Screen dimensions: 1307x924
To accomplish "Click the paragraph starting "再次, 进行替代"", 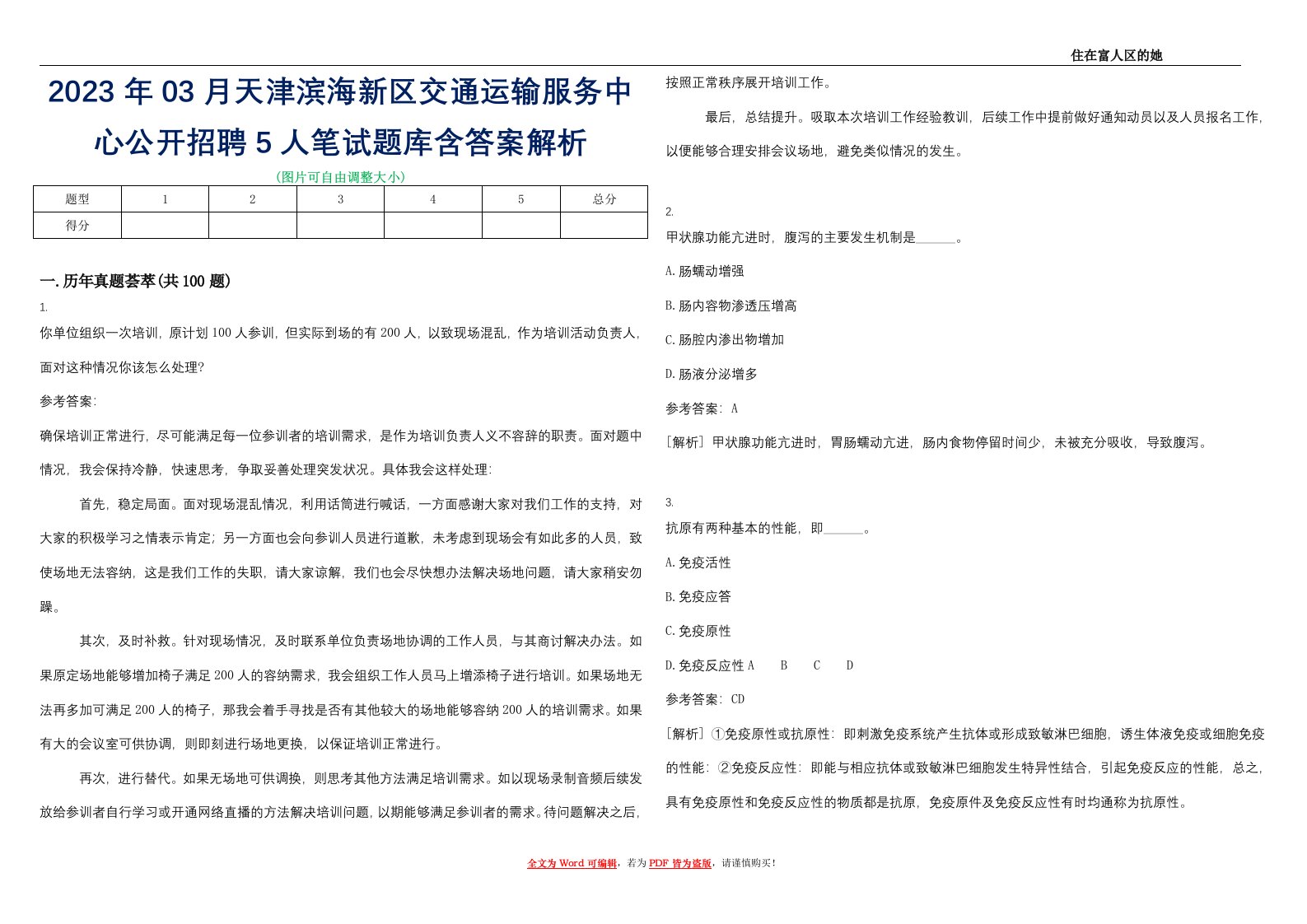I will click(x=341, y=796).
